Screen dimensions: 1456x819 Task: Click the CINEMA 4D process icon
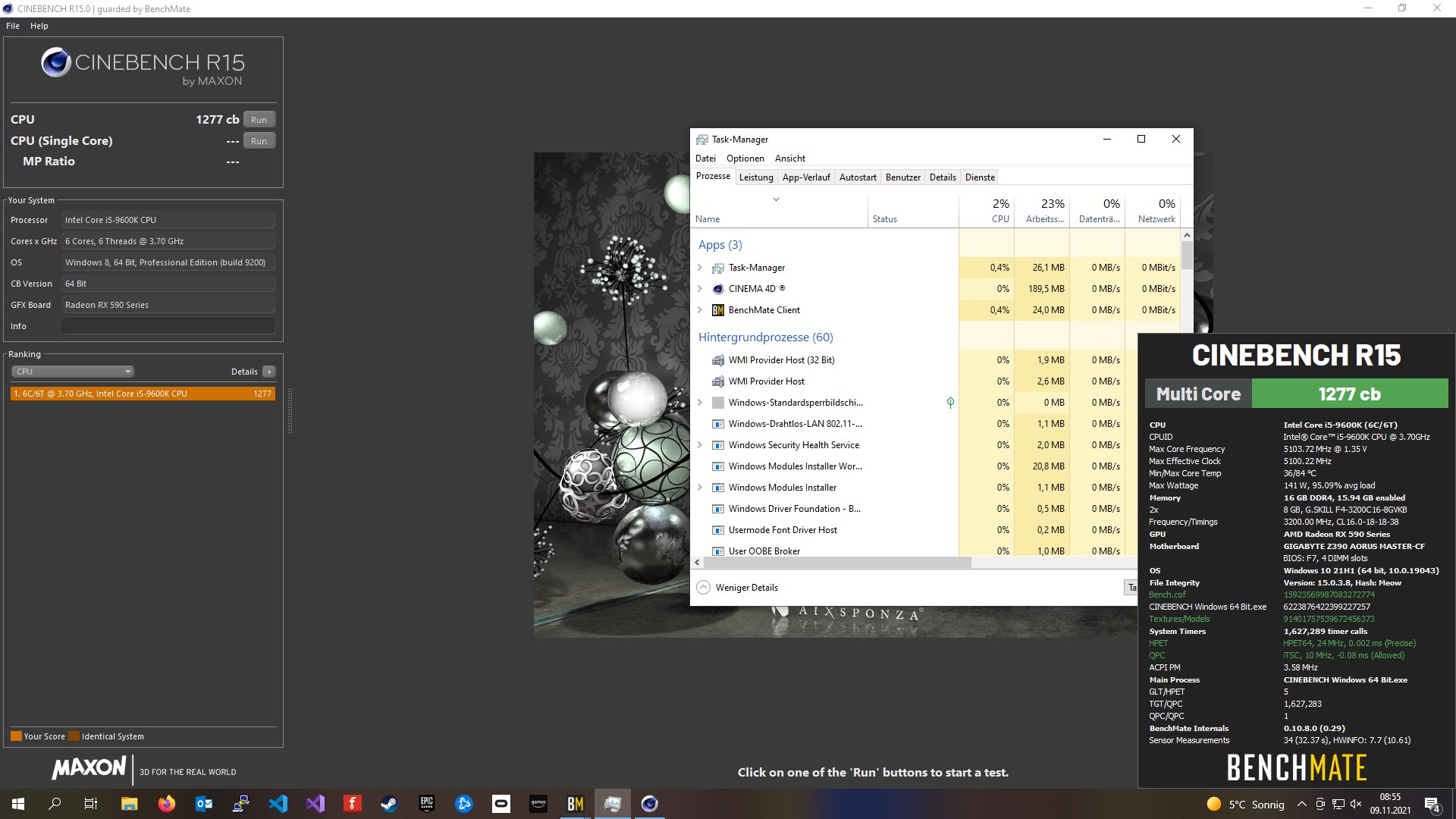pos(718,289)
